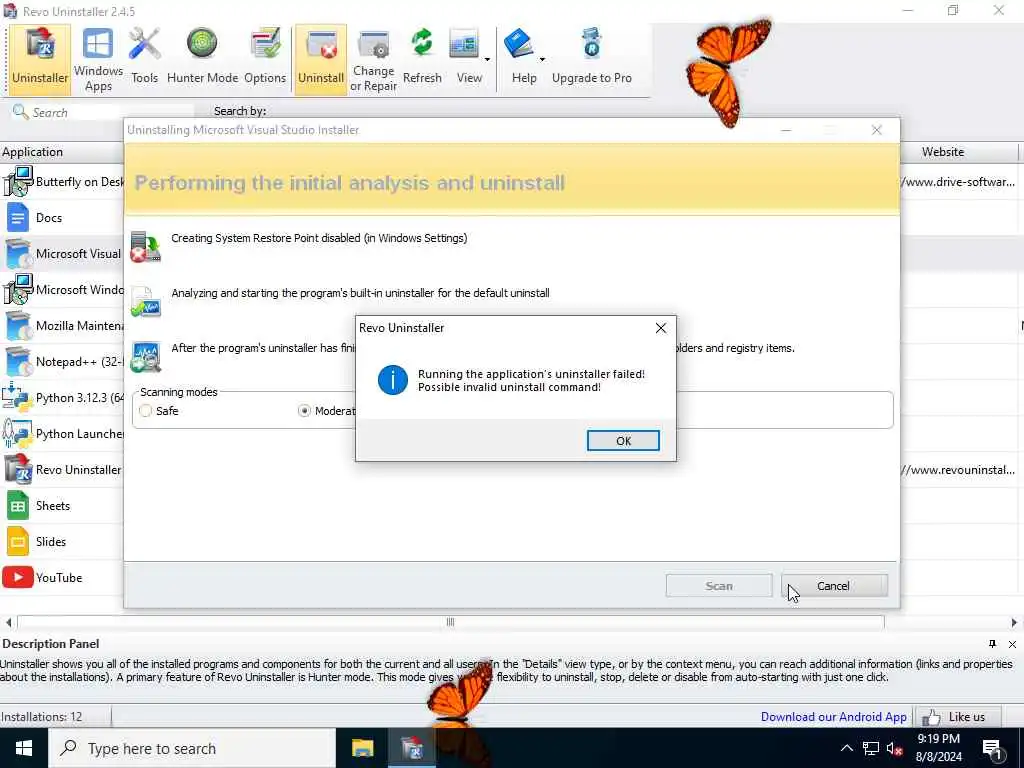Expand the View dropdown arrow
This screenshot has height=768, width=1024.
[x=487, y=59]
